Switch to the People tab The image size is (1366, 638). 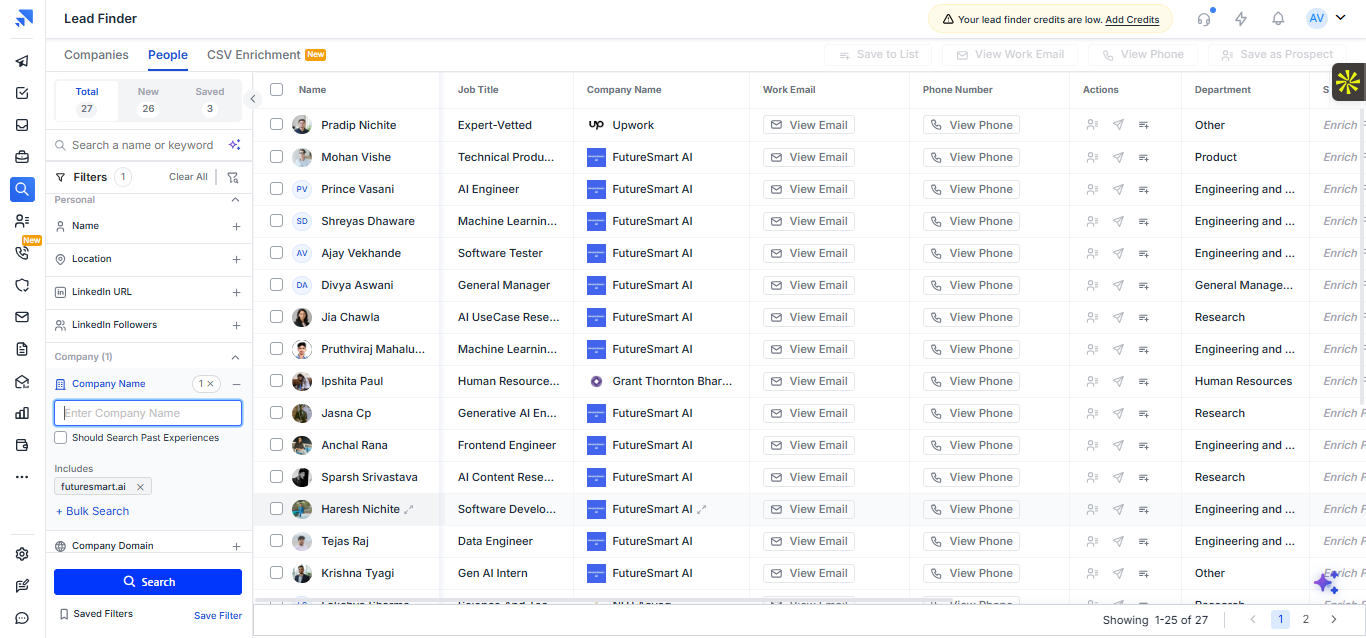[168, 55]
